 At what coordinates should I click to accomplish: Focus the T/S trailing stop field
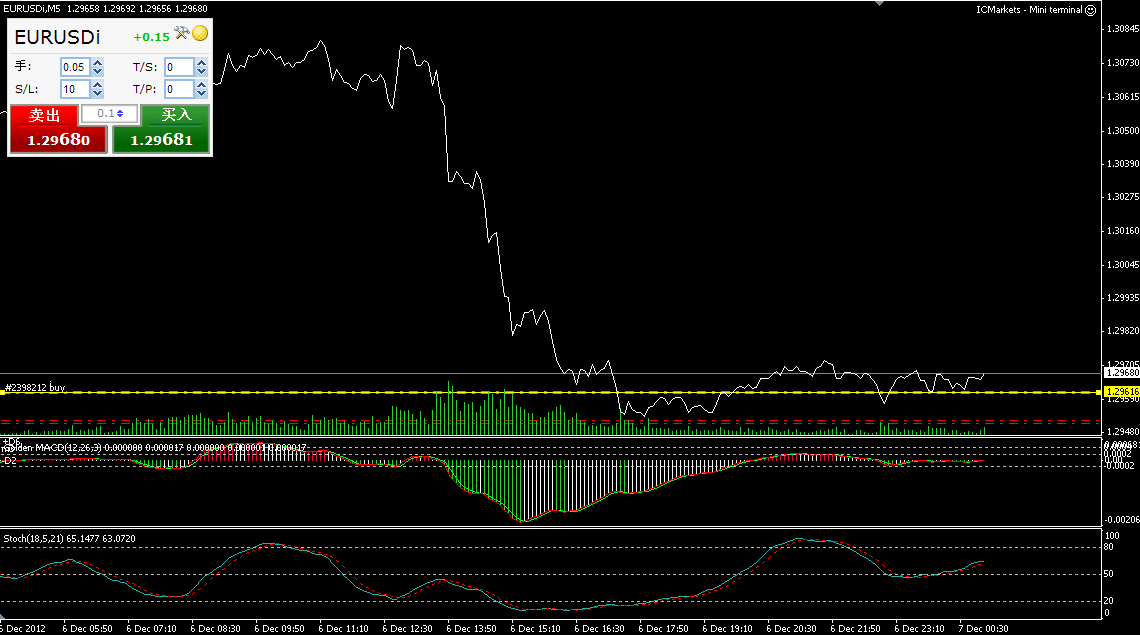179,67
